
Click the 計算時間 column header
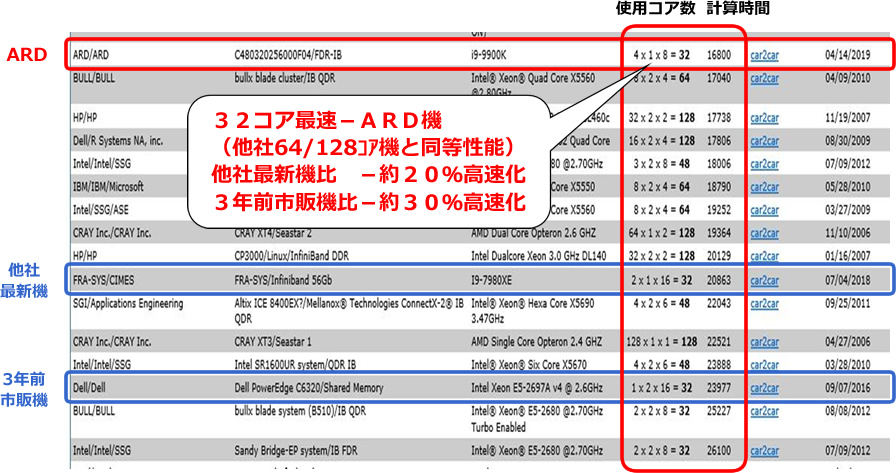[x=738, y=9]
